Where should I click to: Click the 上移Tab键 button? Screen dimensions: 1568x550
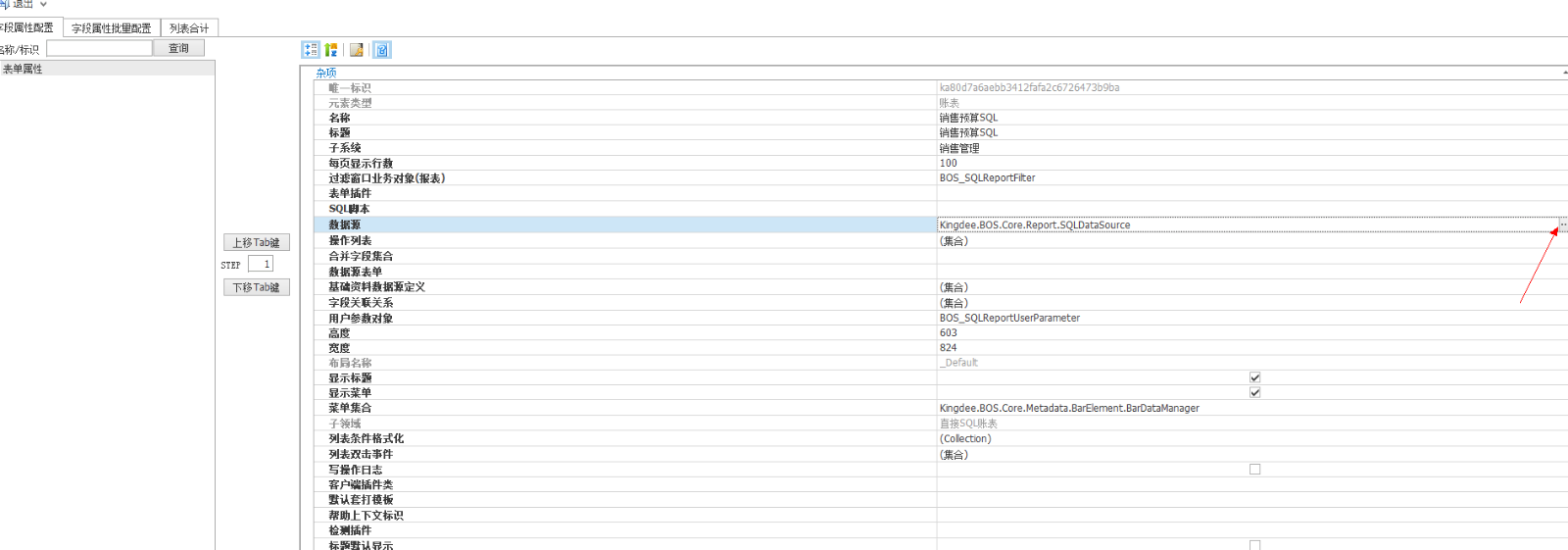(256, 242)
